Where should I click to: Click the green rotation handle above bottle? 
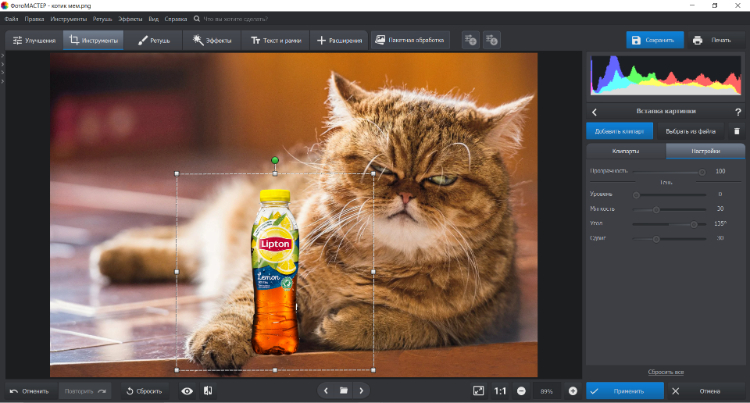tap(275, 159)
